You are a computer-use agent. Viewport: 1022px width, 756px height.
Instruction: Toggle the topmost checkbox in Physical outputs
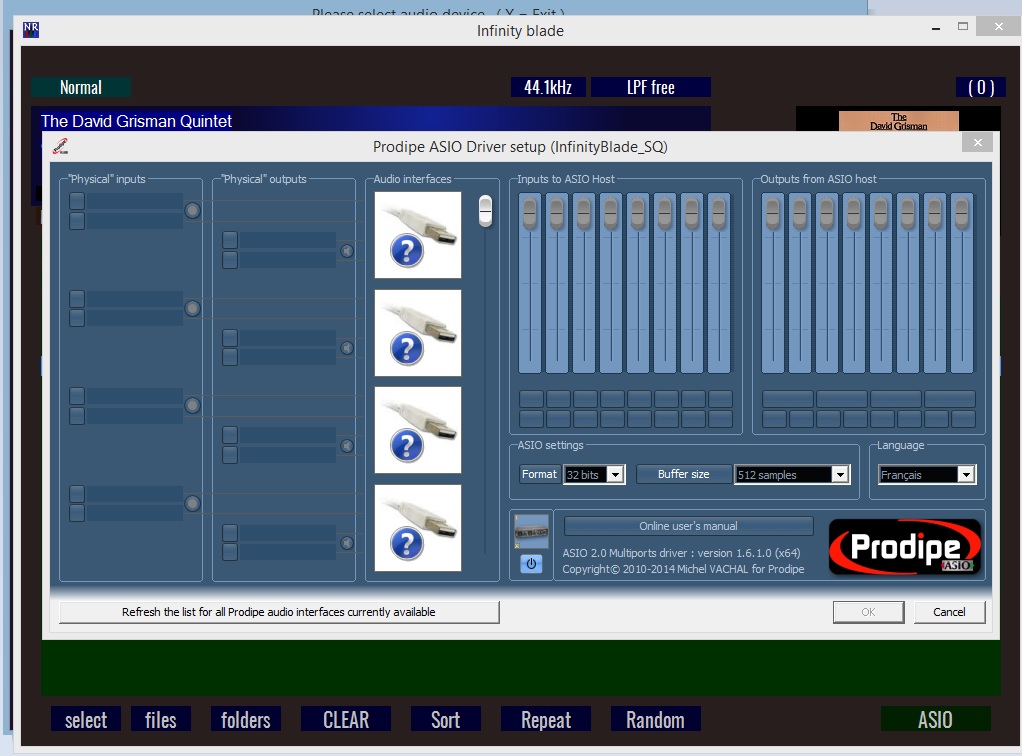tap(230, 240)
